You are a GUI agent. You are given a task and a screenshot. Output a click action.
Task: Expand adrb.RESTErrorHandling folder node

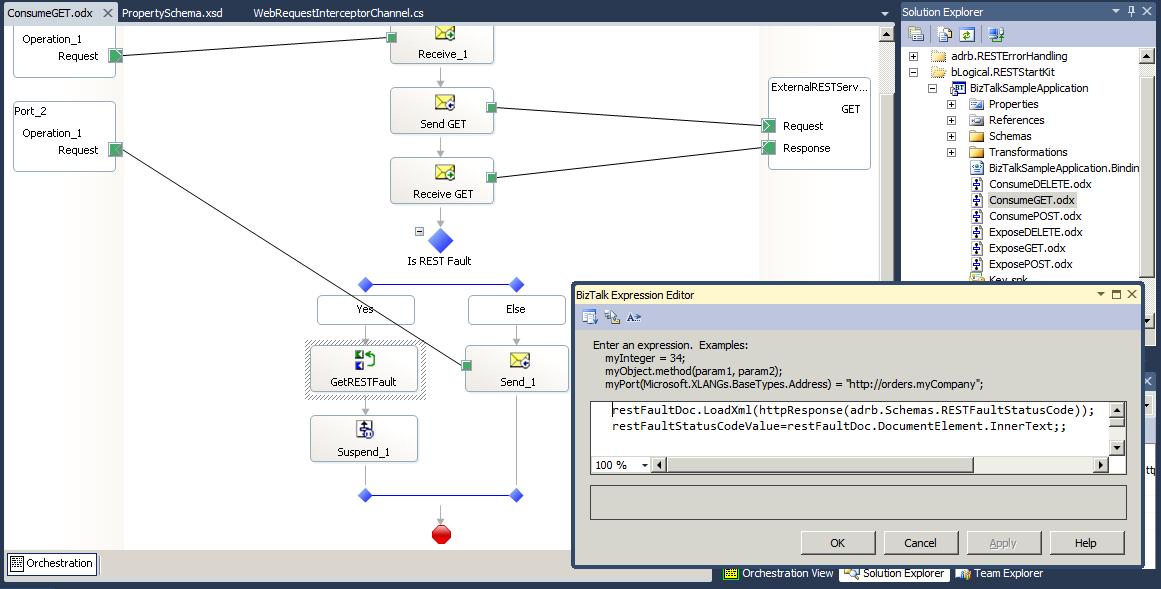[x=914, y=56]
